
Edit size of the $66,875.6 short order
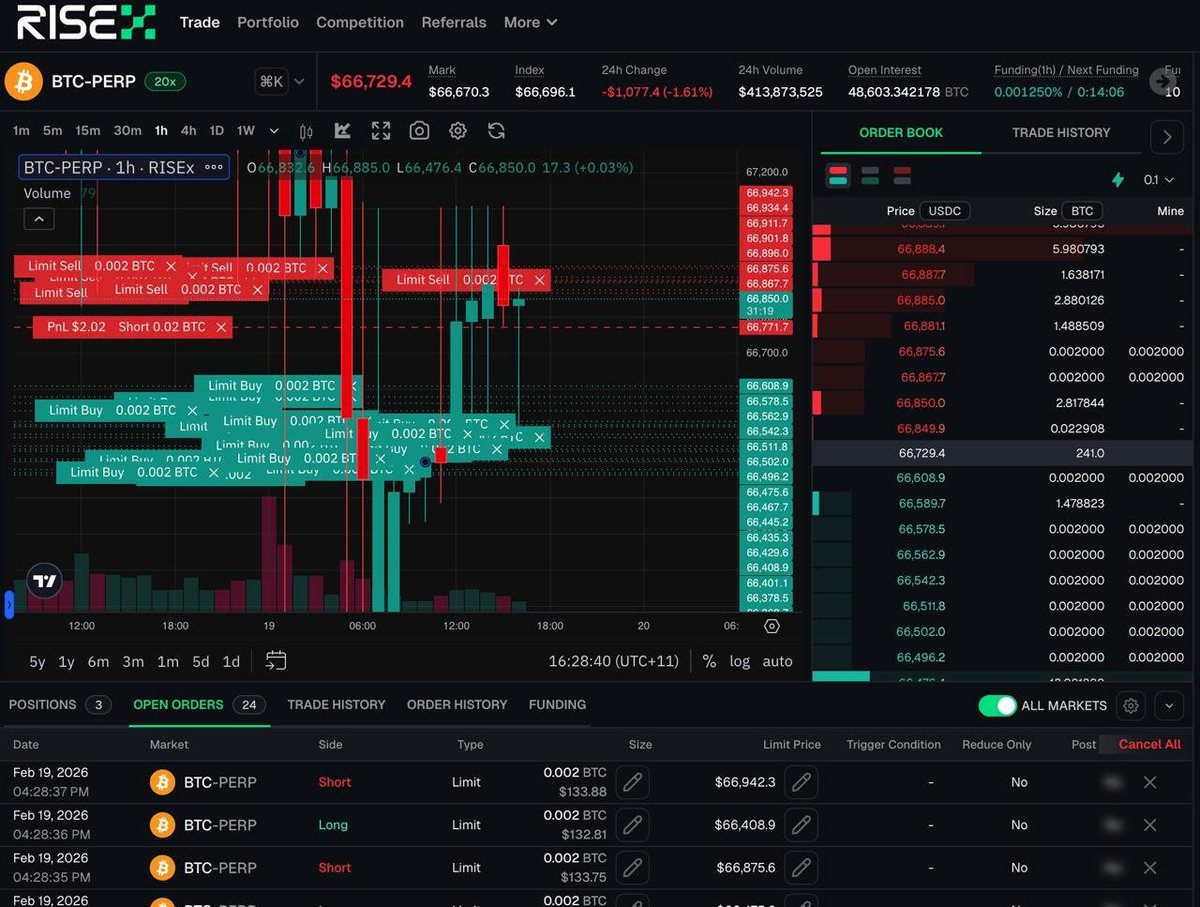point(632,867)
